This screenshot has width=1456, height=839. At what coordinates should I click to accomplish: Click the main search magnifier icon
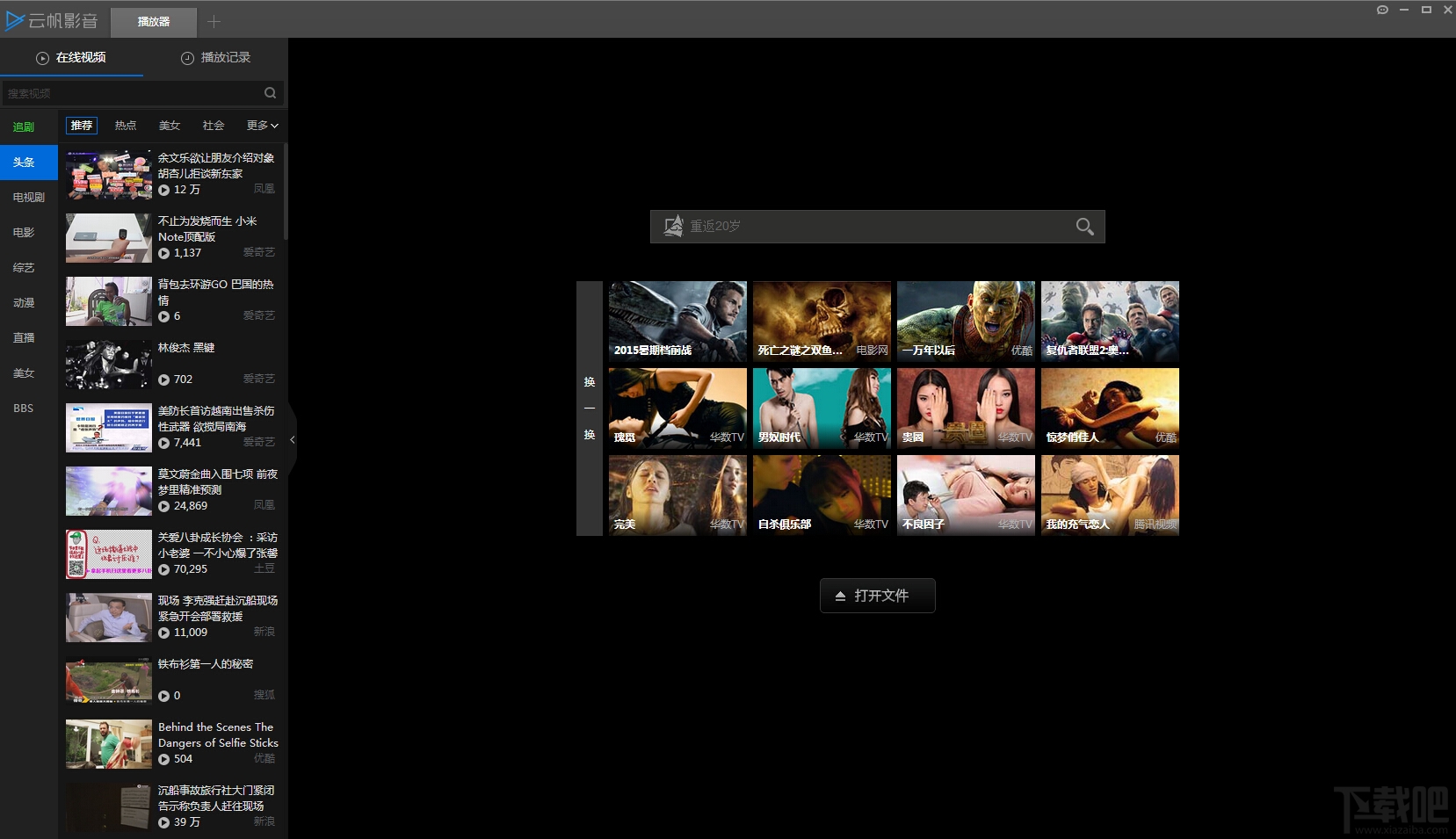(x=1085, y=227)
